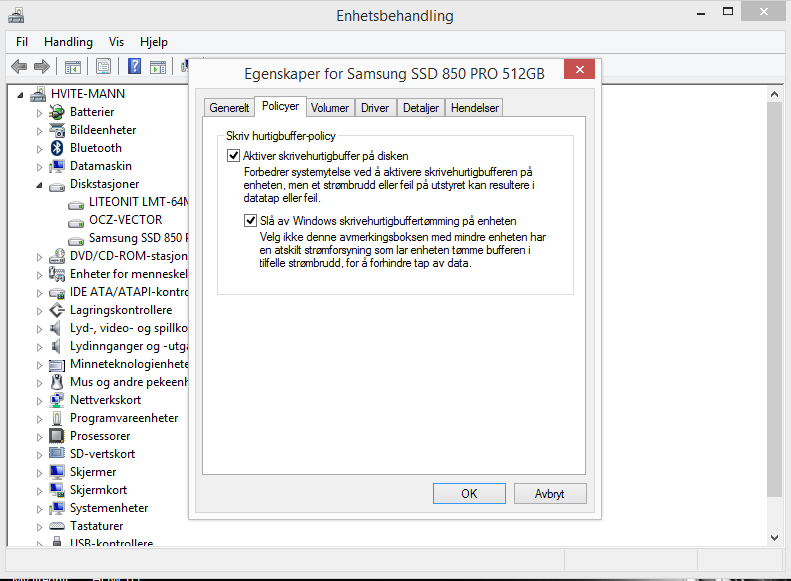The width and height of the screenshot is (791, 581).
Task: Click the Tastaturer keyboard icon
Action: pos(57,526)
